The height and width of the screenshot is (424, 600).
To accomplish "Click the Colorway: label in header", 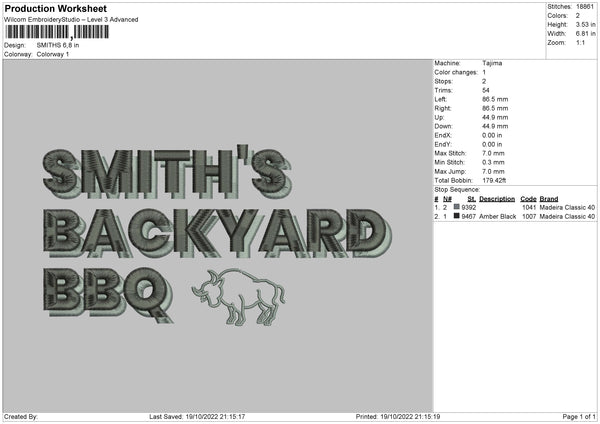I will pyautogui.click(x=18, y=54).
